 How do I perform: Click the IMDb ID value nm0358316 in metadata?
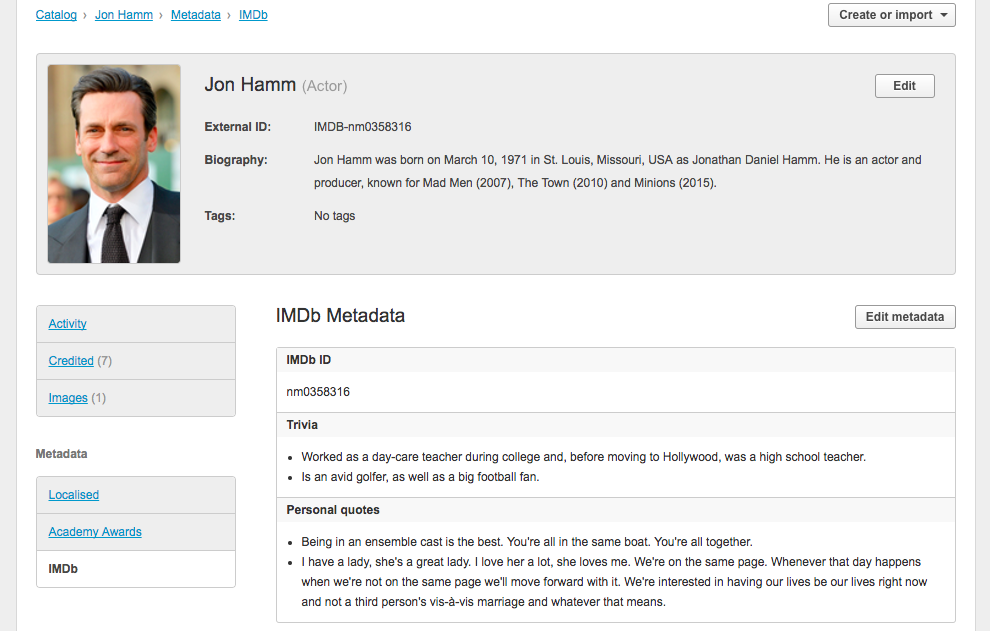pyautogui.click(x=318, y=392)
